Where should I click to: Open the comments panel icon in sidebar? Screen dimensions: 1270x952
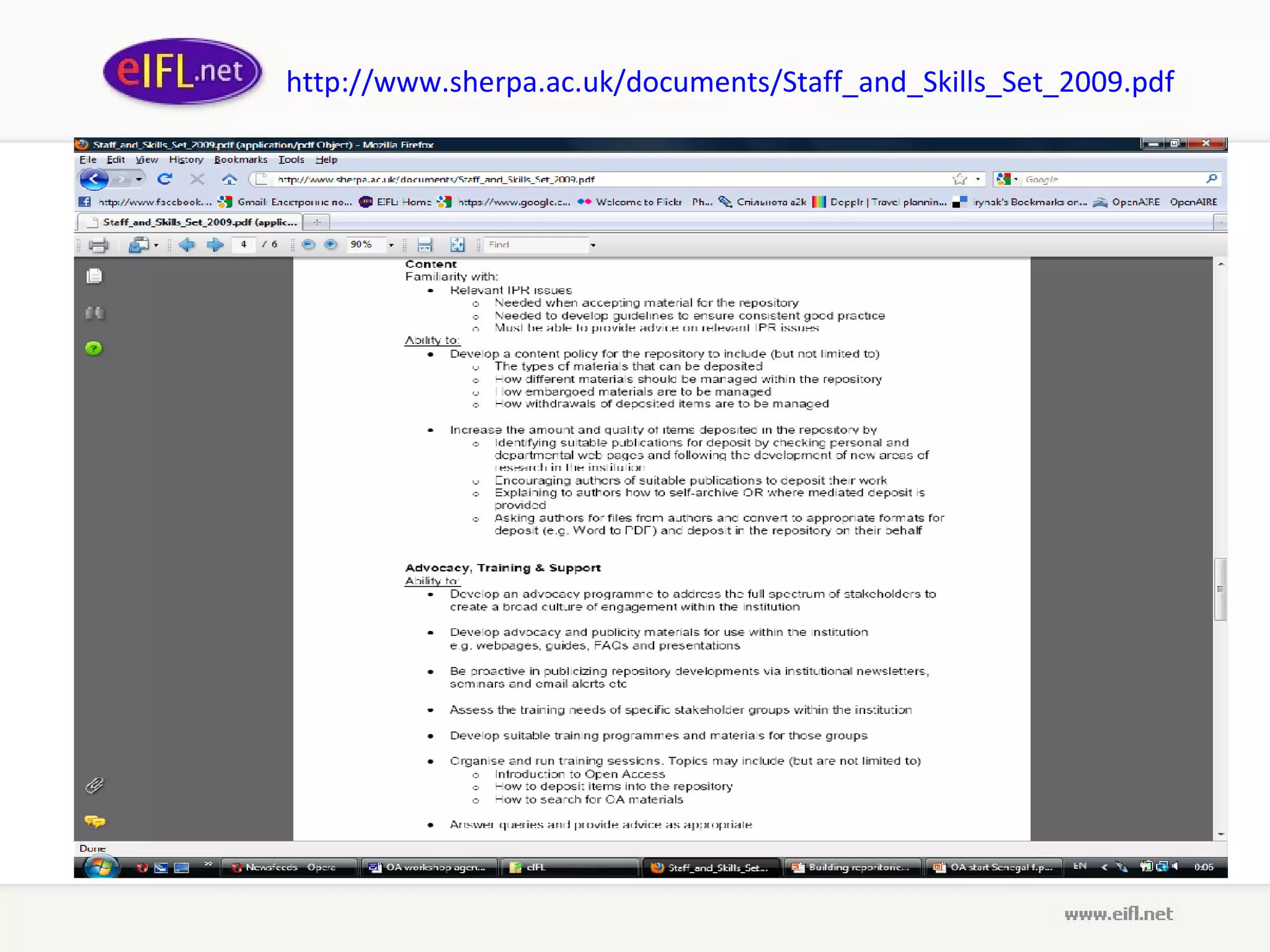pos(95,821)
